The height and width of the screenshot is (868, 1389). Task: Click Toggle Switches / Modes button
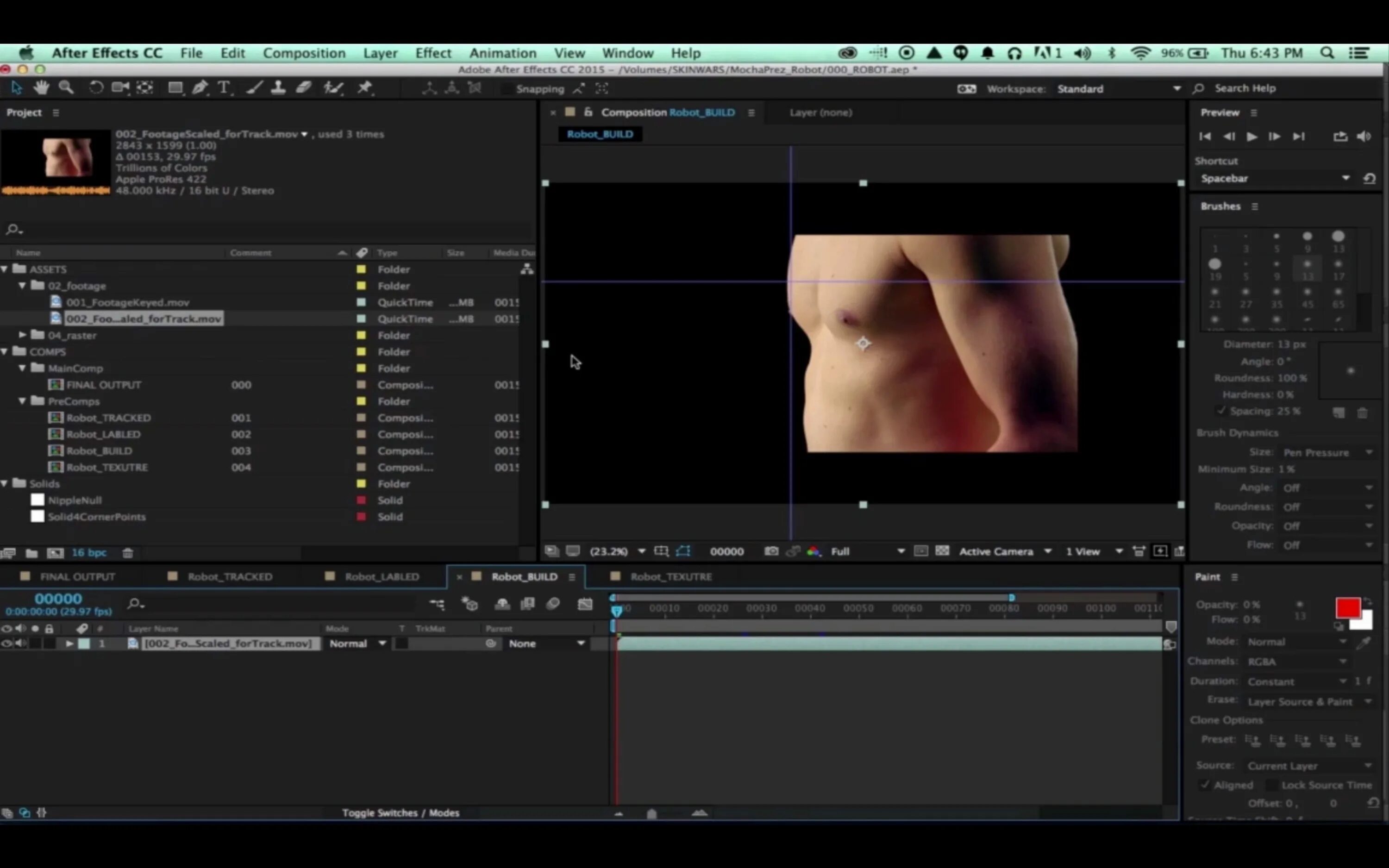tap(400, 813)
